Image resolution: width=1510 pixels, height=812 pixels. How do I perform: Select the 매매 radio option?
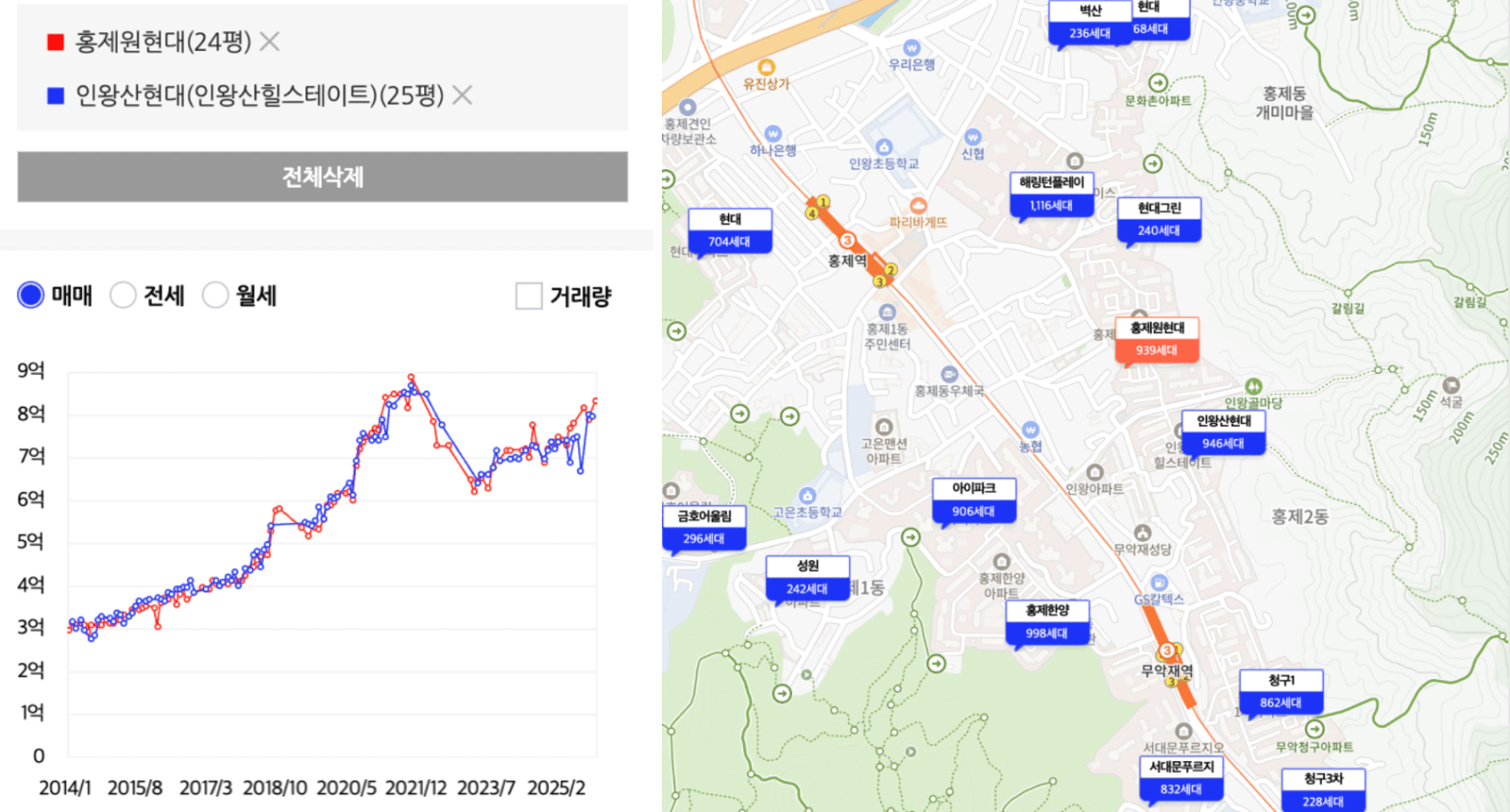tap(31, 296)
